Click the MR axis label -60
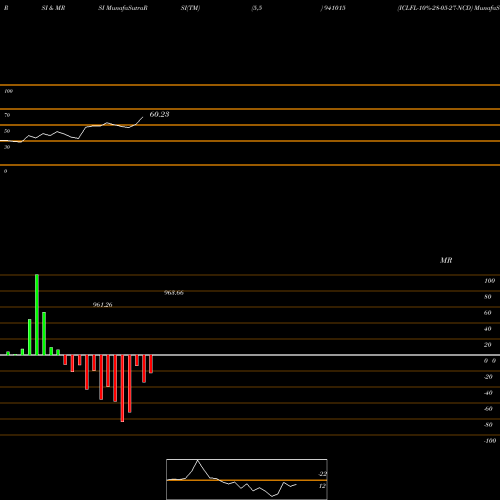 [488, 409]
